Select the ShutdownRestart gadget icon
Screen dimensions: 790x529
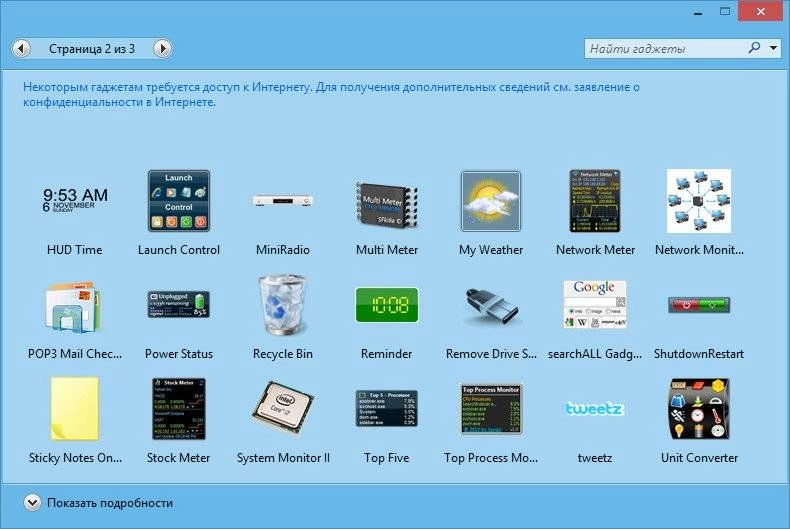699,304
